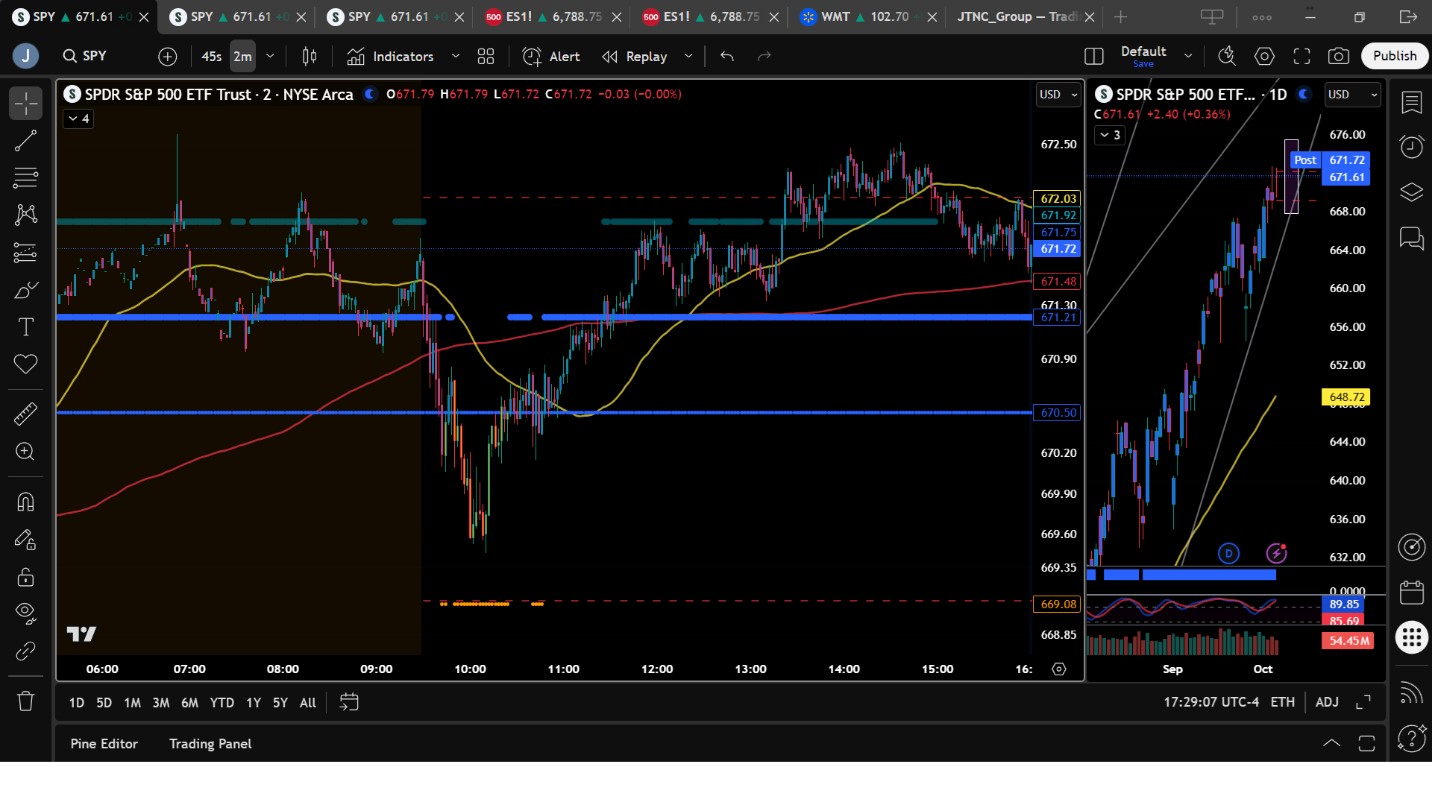
Task: Open the object tree layers panel
Action: pyautogui.click(x=1411, y=192)
